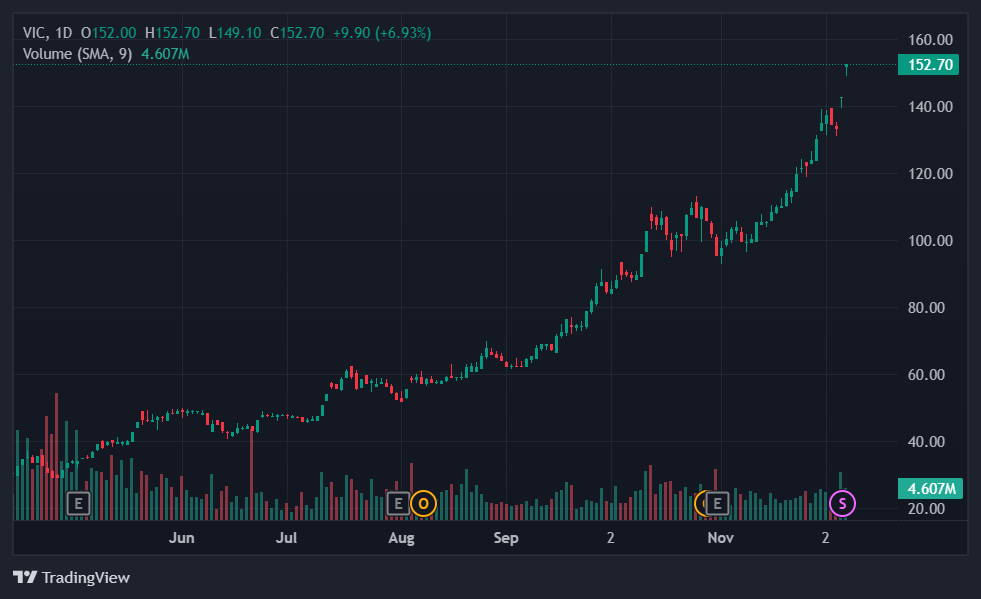The width and height of the screenshot is (981, 599).
Task: Click the Jun label on time axis
Action: (181, 538)
